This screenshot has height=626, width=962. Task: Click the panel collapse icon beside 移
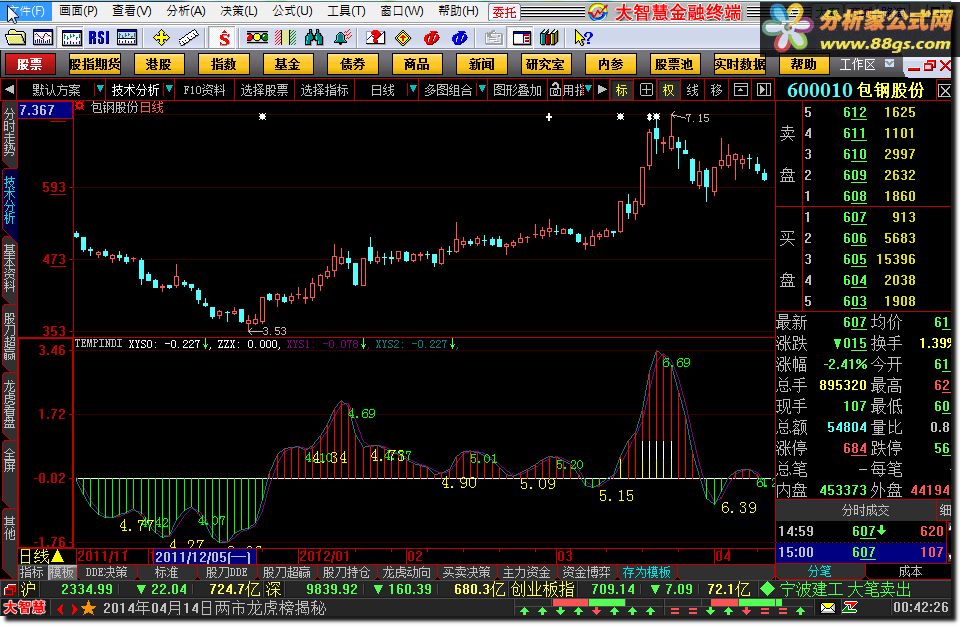click(x=741, y=90)
